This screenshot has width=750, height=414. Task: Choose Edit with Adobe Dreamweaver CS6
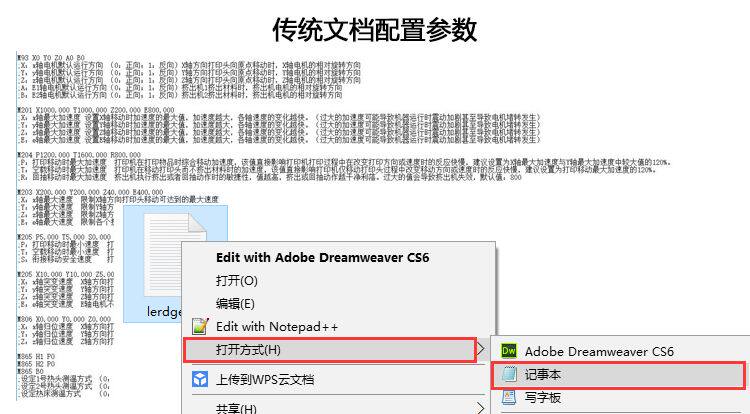tap(322, 258)
